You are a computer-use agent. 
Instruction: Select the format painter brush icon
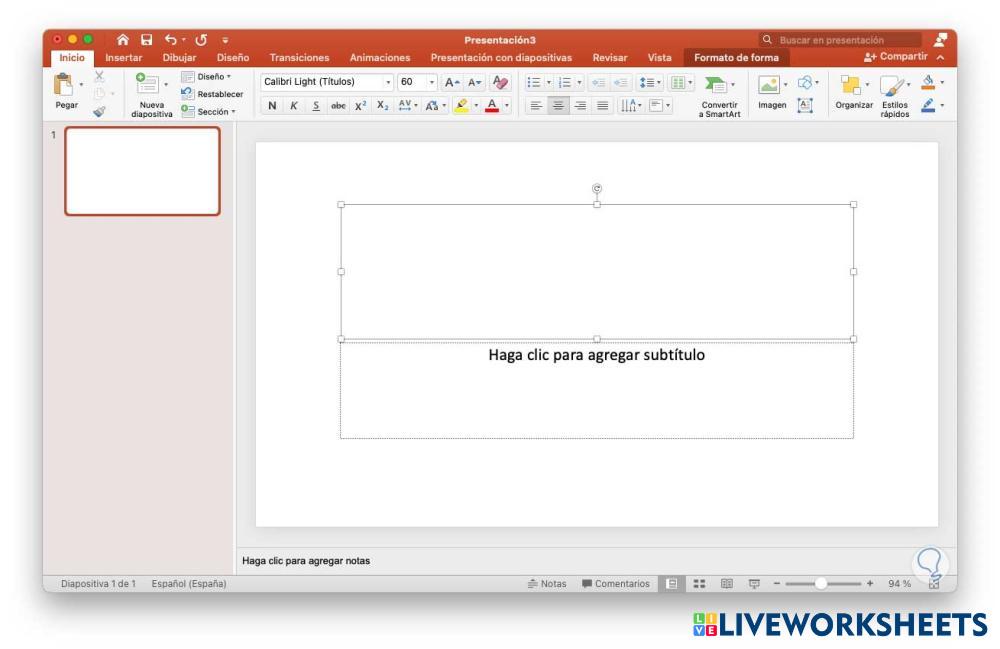pyautogui.click(x=99, y=112)
